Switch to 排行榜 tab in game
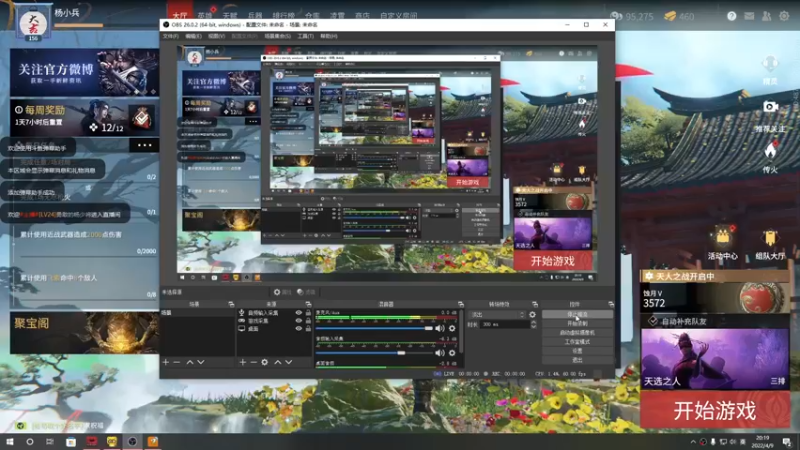The image size is (800, 450). point(284,15)
